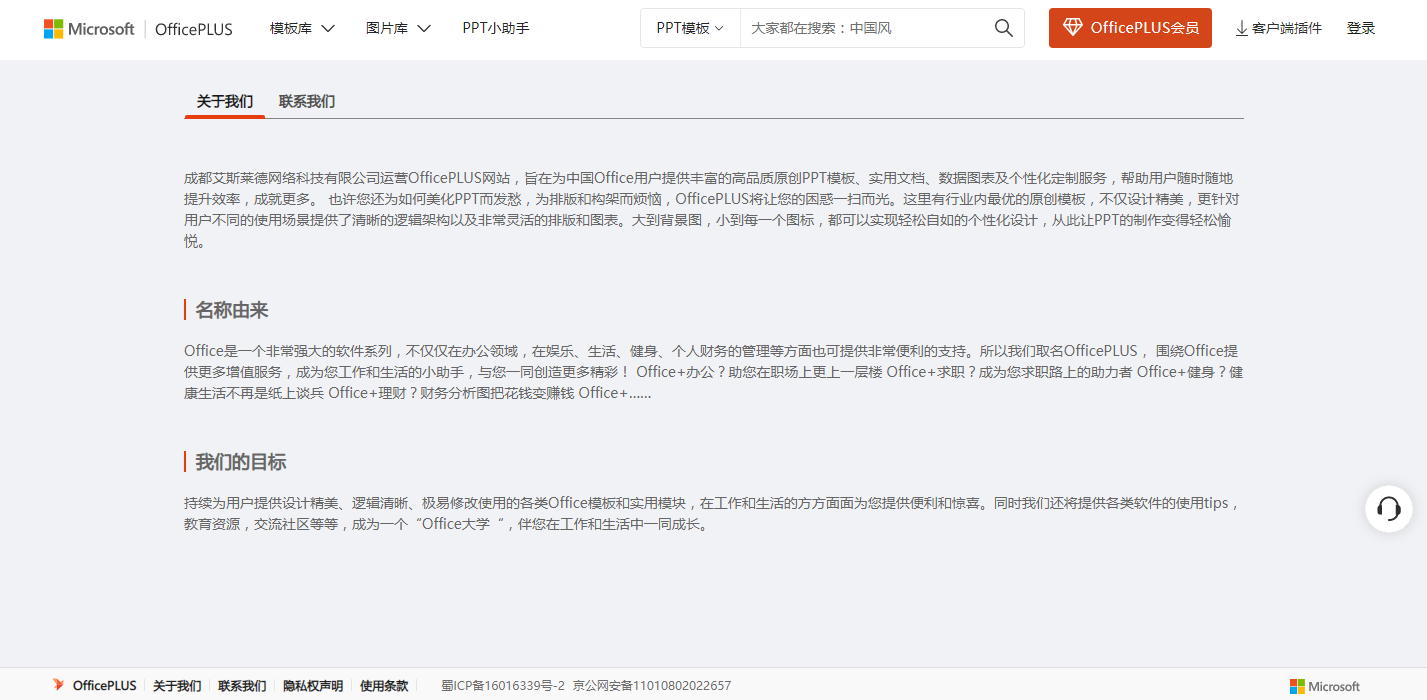Open the headset customer service icon
This screenshot has width=1427, height=700.
(x=1389, y=508)
